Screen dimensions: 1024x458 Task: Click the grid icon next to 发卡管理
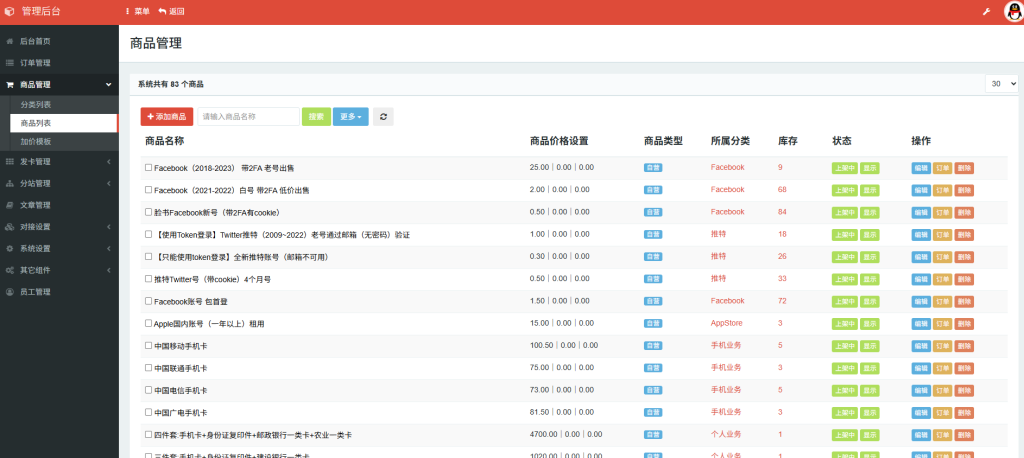[9, 161]
